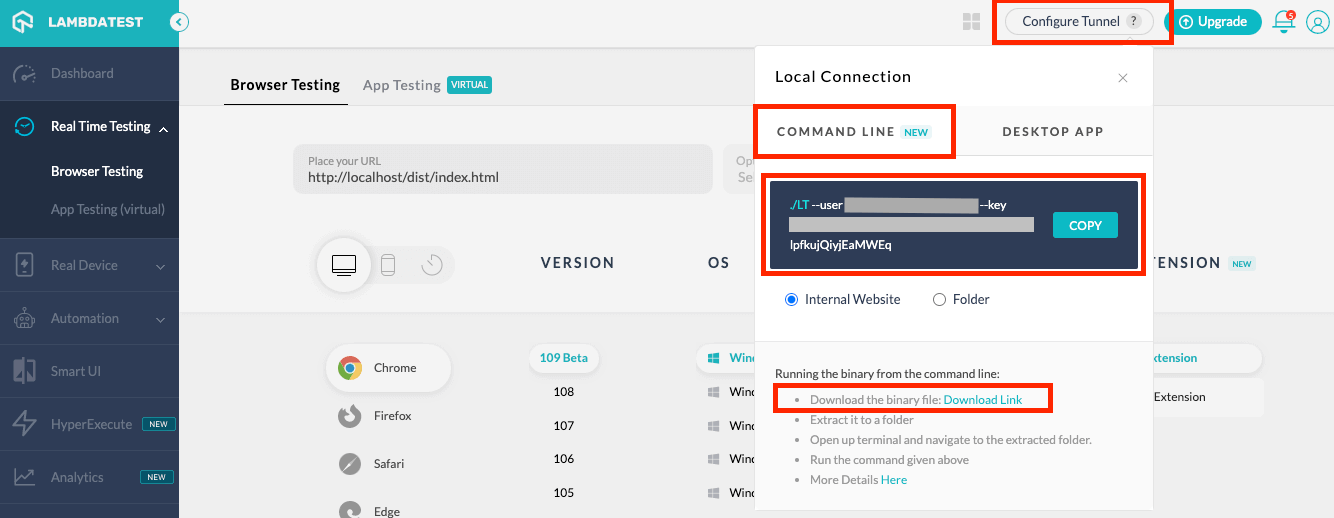Collapse the sidebar with the arrow button
The width and height of the screenshot is (1334, 518).
(x=179, y=22)
